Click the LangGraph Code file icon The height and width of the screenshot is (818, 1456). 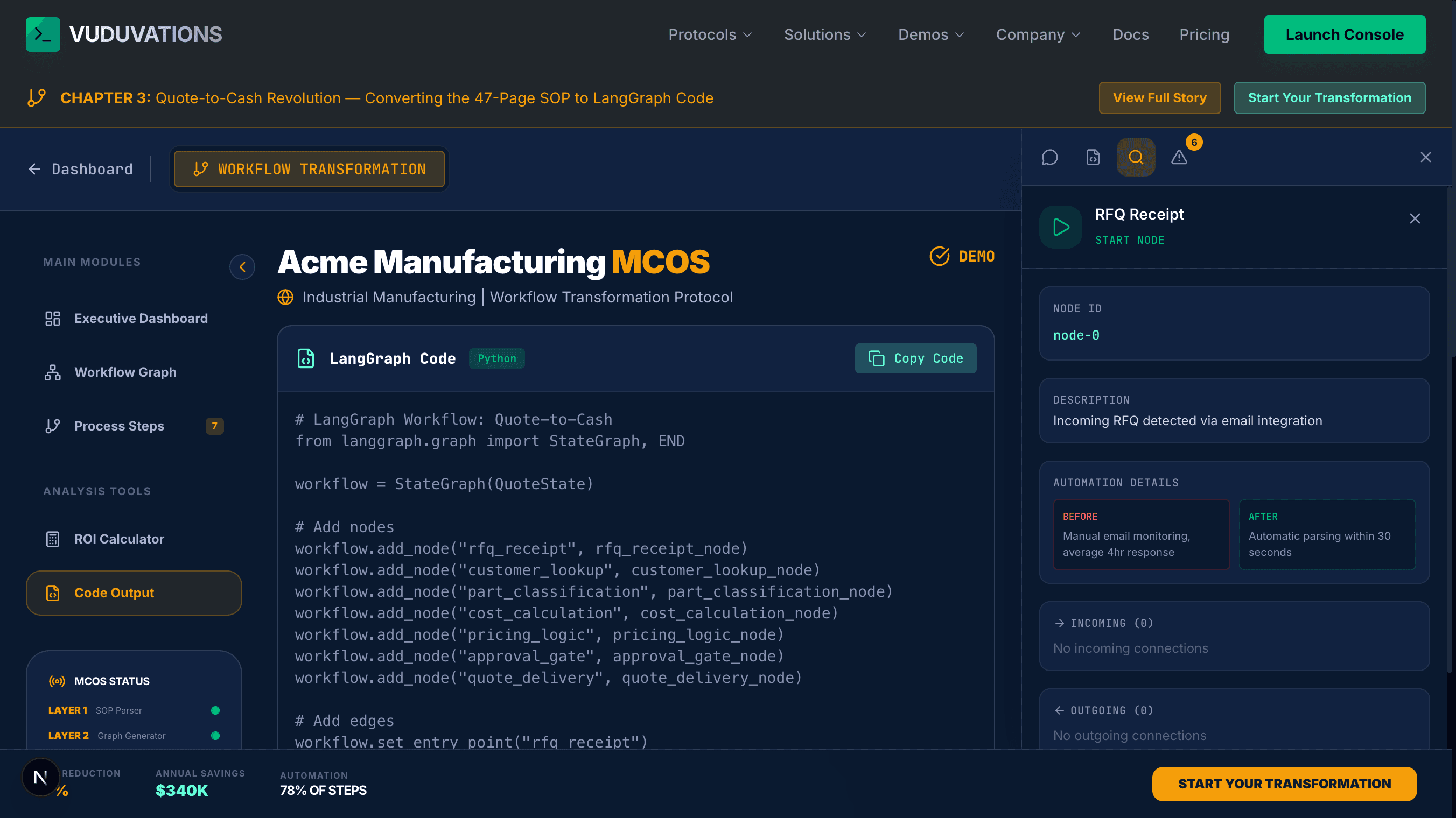click(306, 359)
